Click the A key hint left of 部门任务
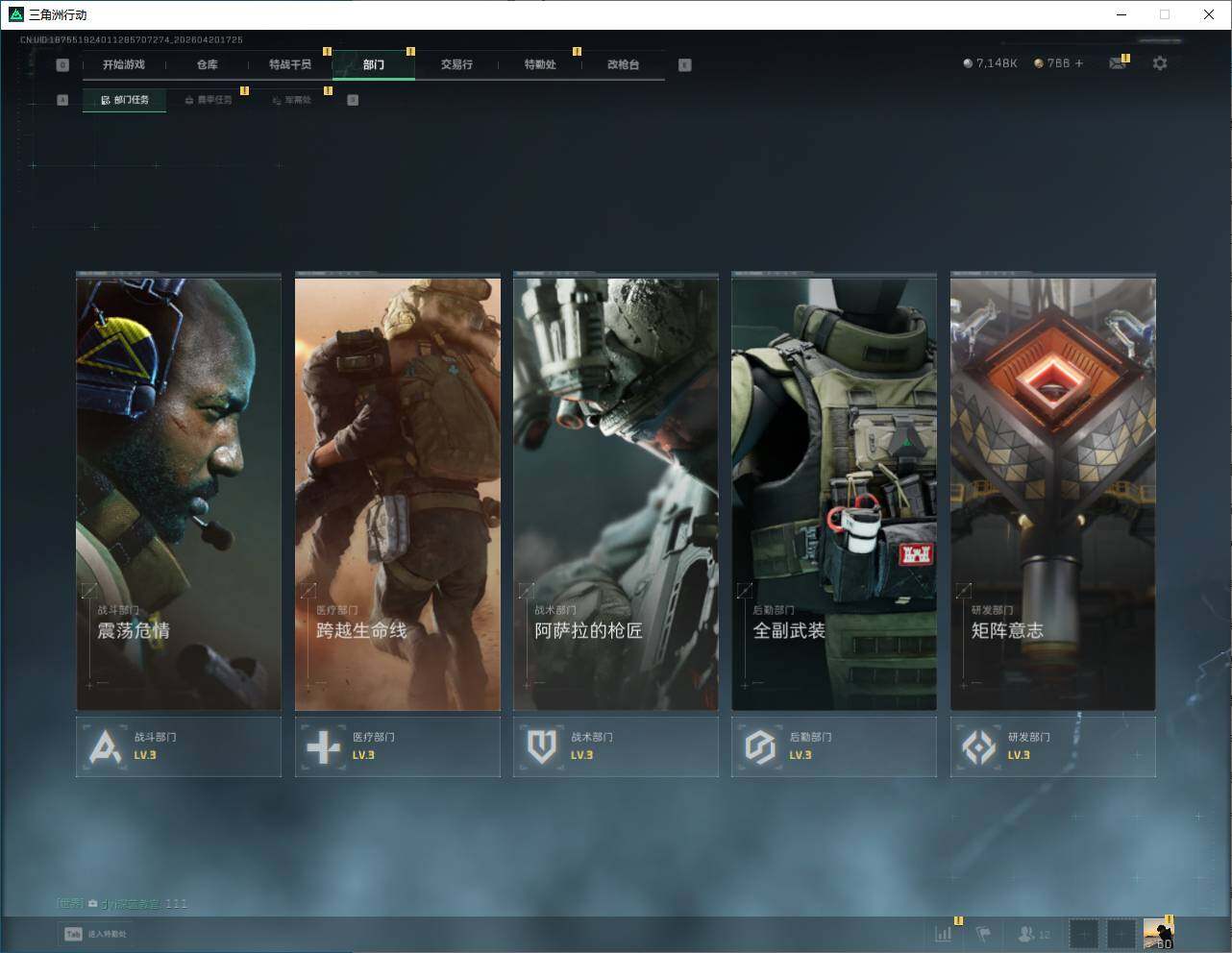This screenshot has width=1232, height=953. coord(62,100)
